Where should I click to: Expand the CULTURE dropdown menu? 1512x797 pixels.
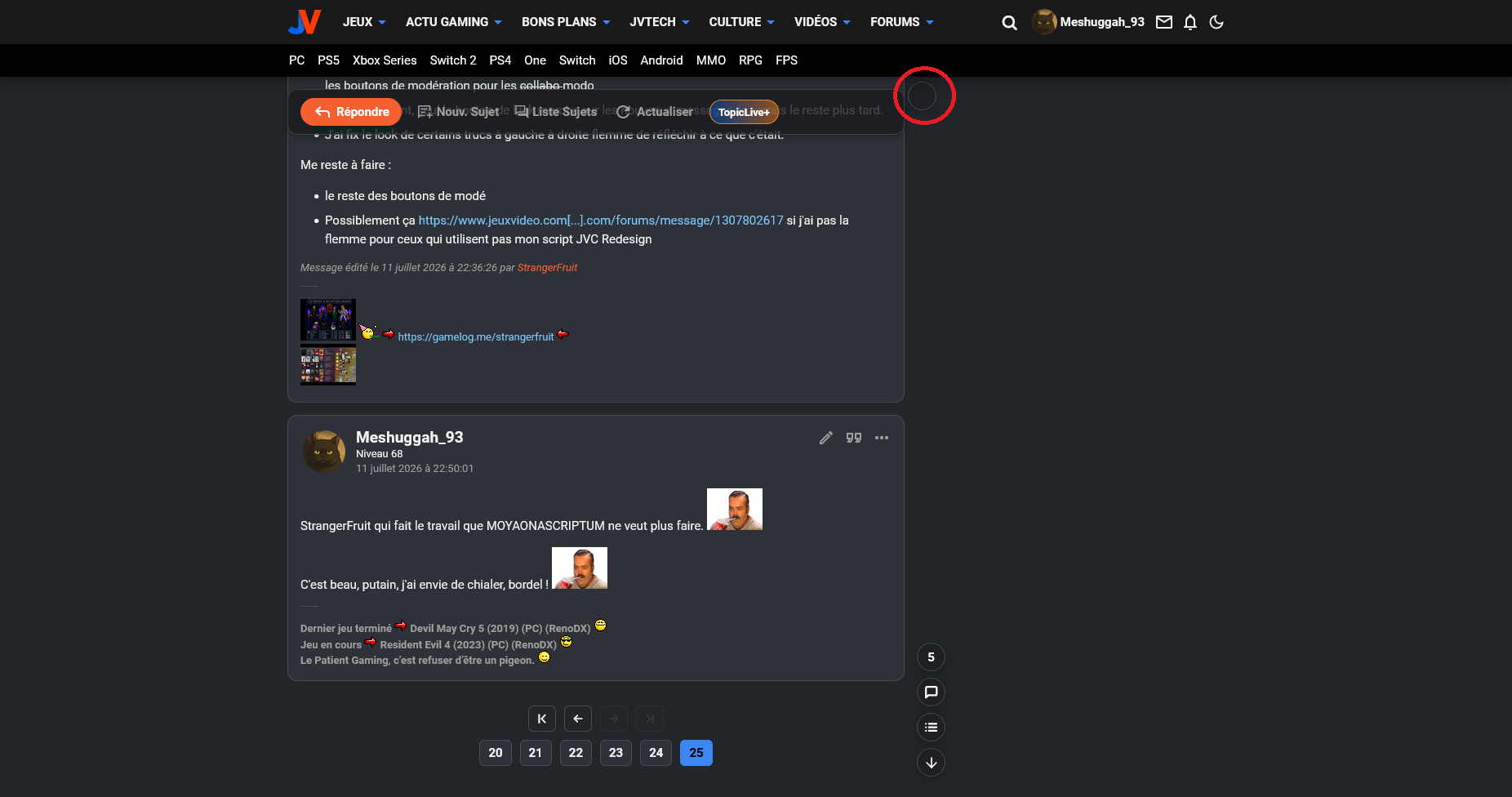coord(742,22)
